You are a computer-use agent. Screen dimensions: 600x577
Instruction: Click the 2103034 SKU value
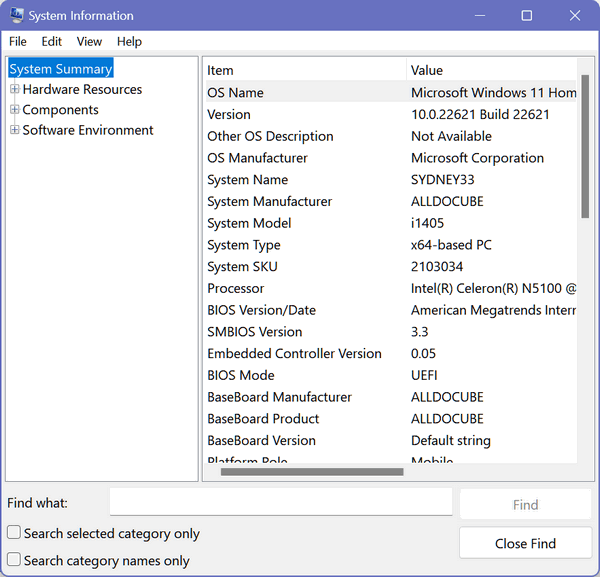[437, 267]
